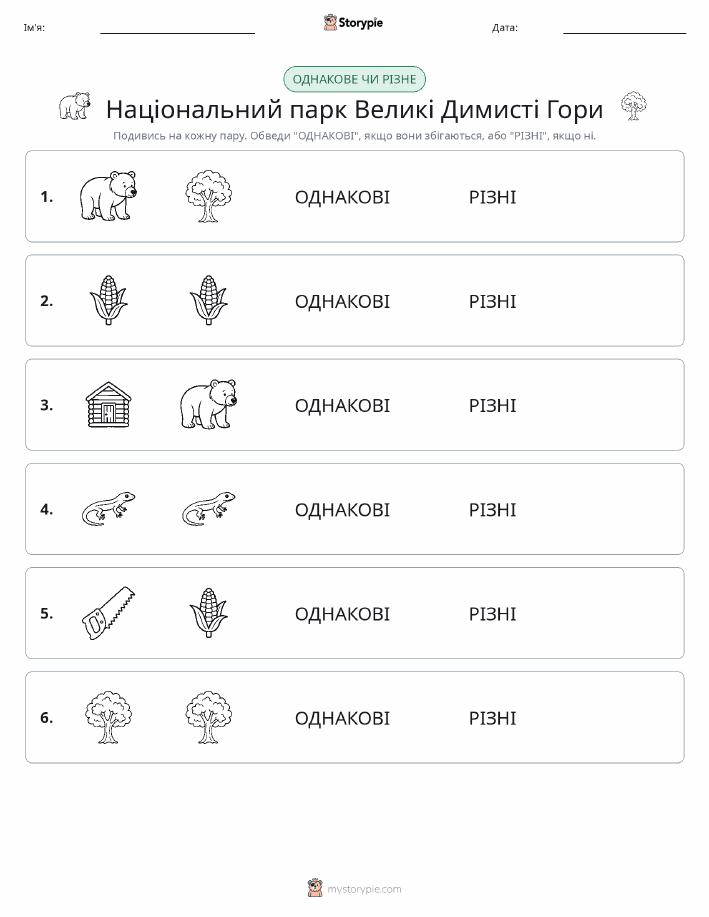Viewport: 709px width, 917px height.
Task: Click the bear picture in row 3
Action: click(x=208, y=405)
